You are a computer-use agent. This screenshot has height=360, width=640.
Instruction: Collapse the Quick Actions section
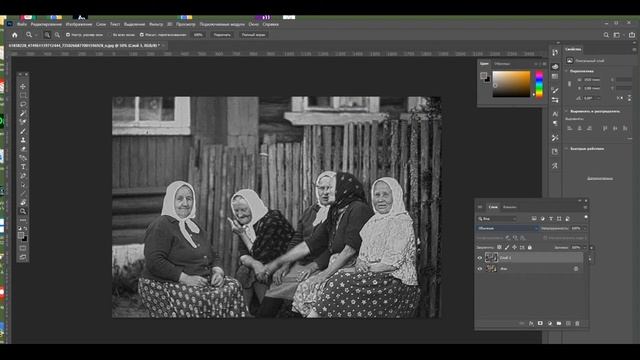click(567, 149)
